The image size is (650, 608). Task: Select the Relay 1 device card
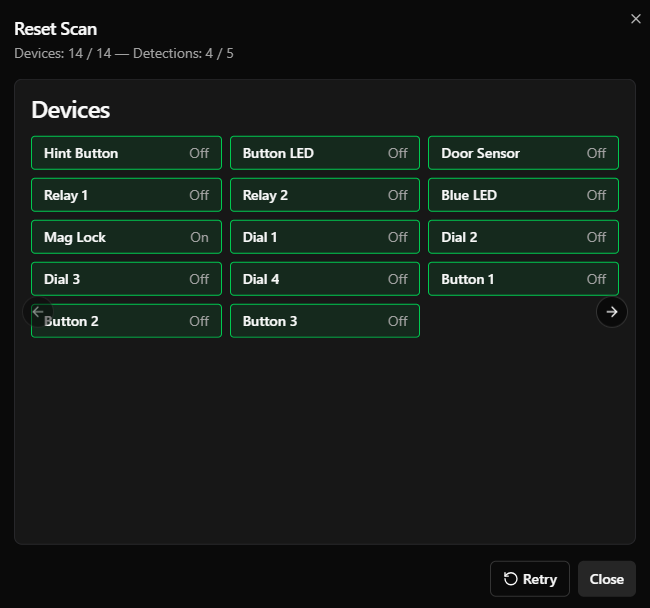[x=126, y=195]
